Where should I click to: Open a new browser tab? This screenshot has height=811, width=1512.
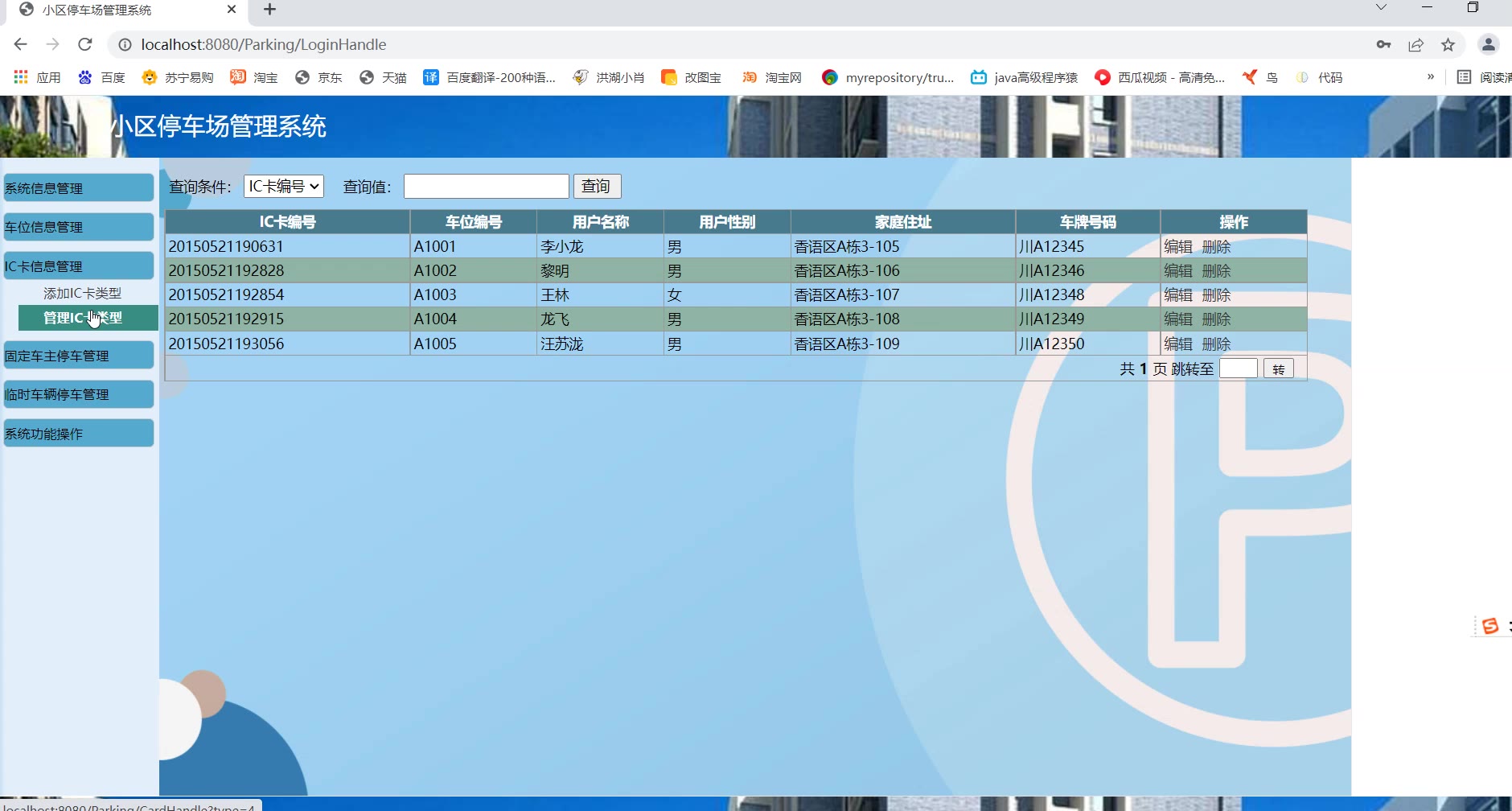pos(270,10)
